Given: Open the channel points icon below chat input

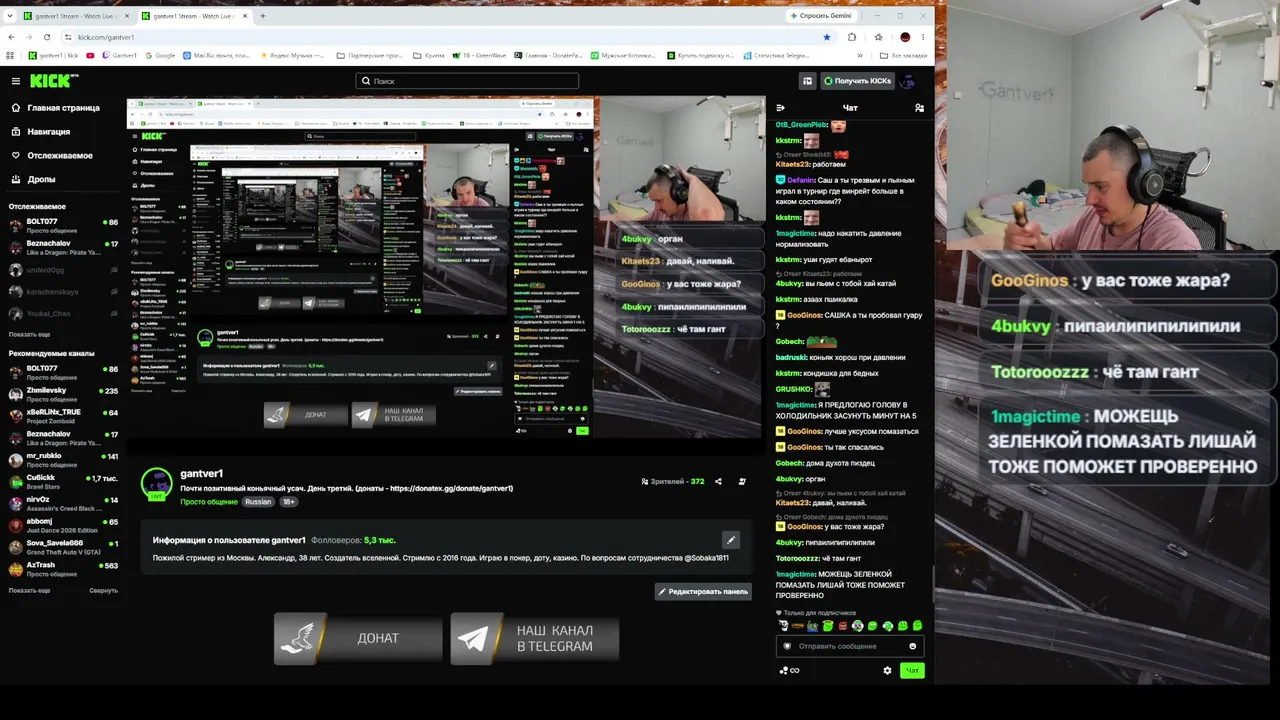Looking at the screenshot, I should pos(789,670).
